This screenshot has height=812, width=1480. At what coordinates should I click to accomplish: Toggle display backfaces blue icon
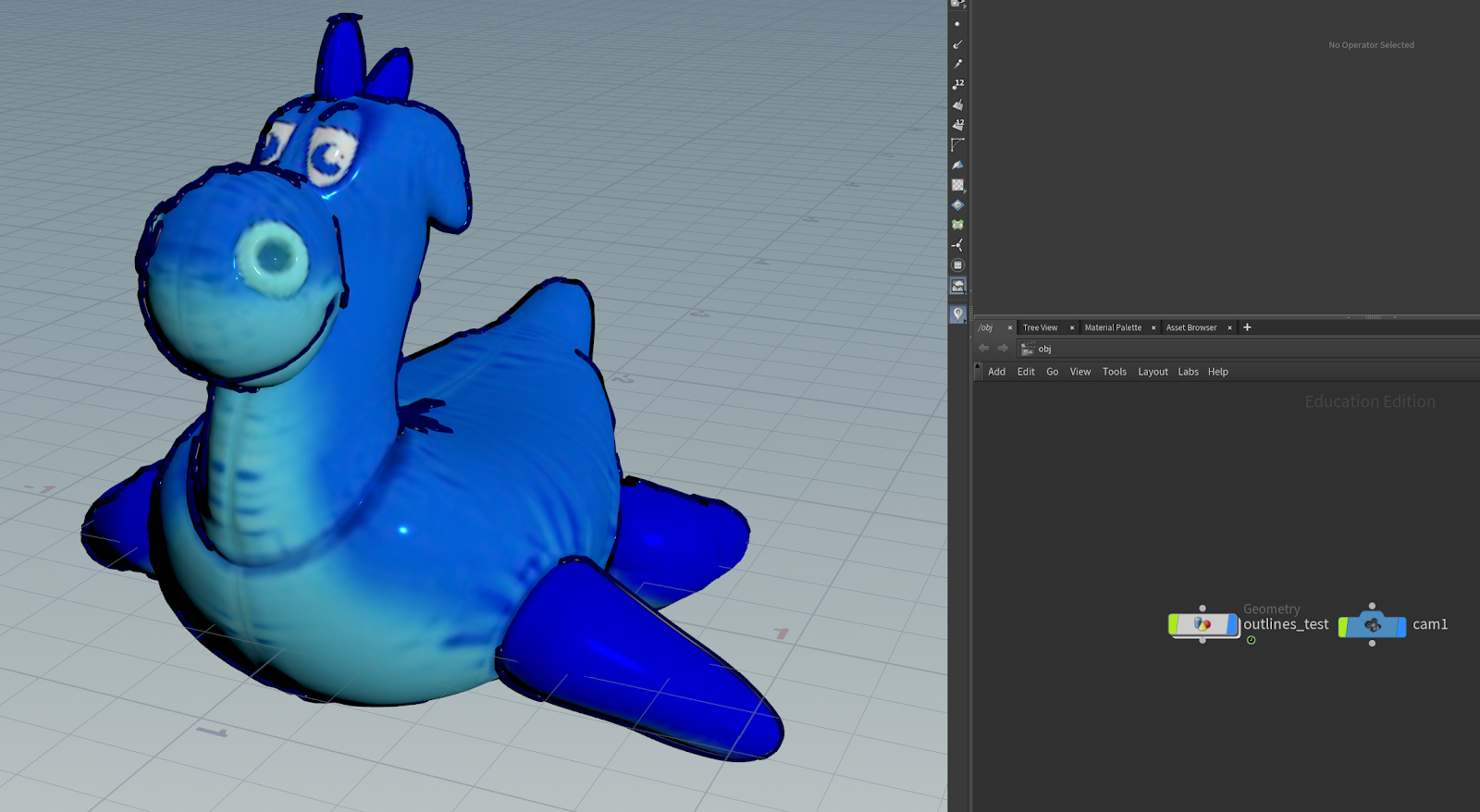pos(957,165)
